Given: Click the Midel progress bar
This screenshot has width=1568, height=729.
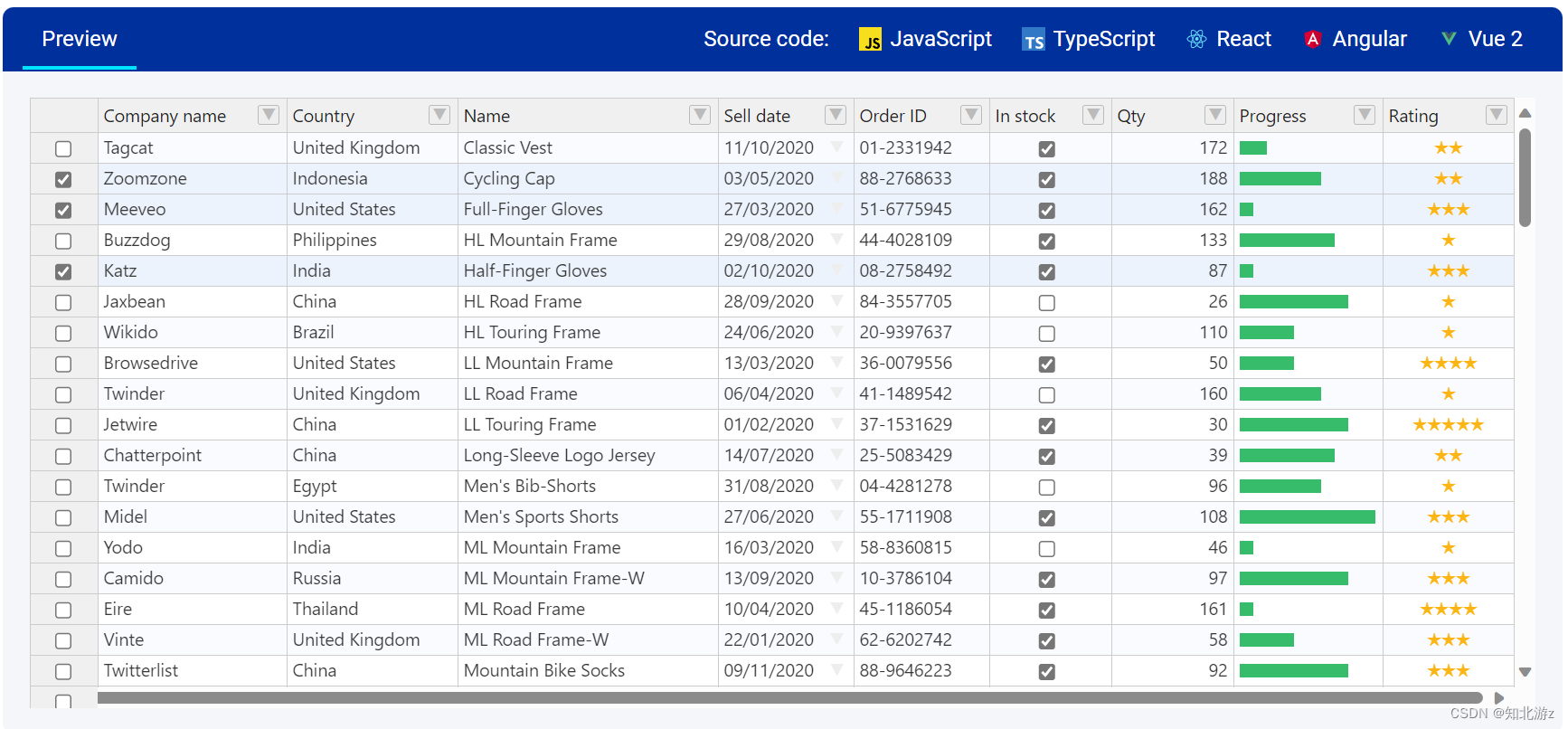Looking at the screenshot, I should point(1308,516).
